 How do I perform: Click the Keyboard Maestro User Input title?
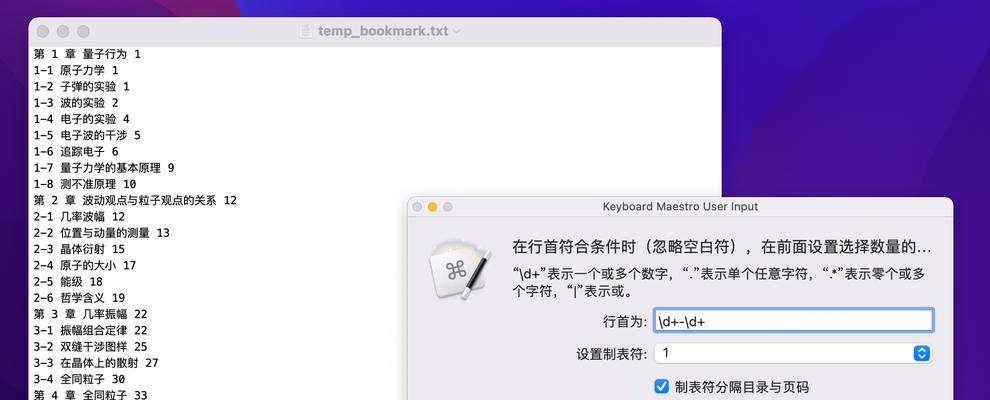pyautogui.click(x=680, y=206)
